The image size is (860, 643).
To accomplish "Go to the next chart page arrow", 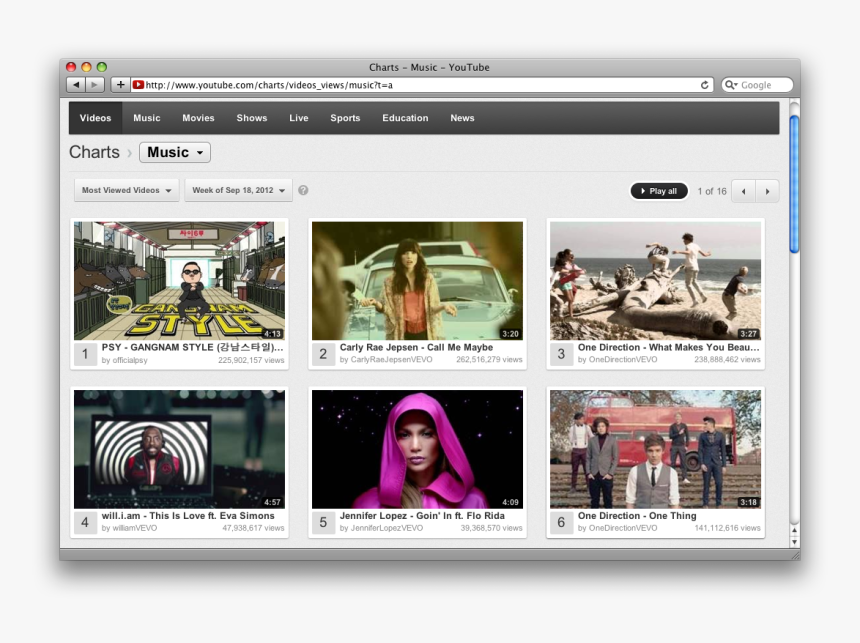I will click(x=767, y=191).
